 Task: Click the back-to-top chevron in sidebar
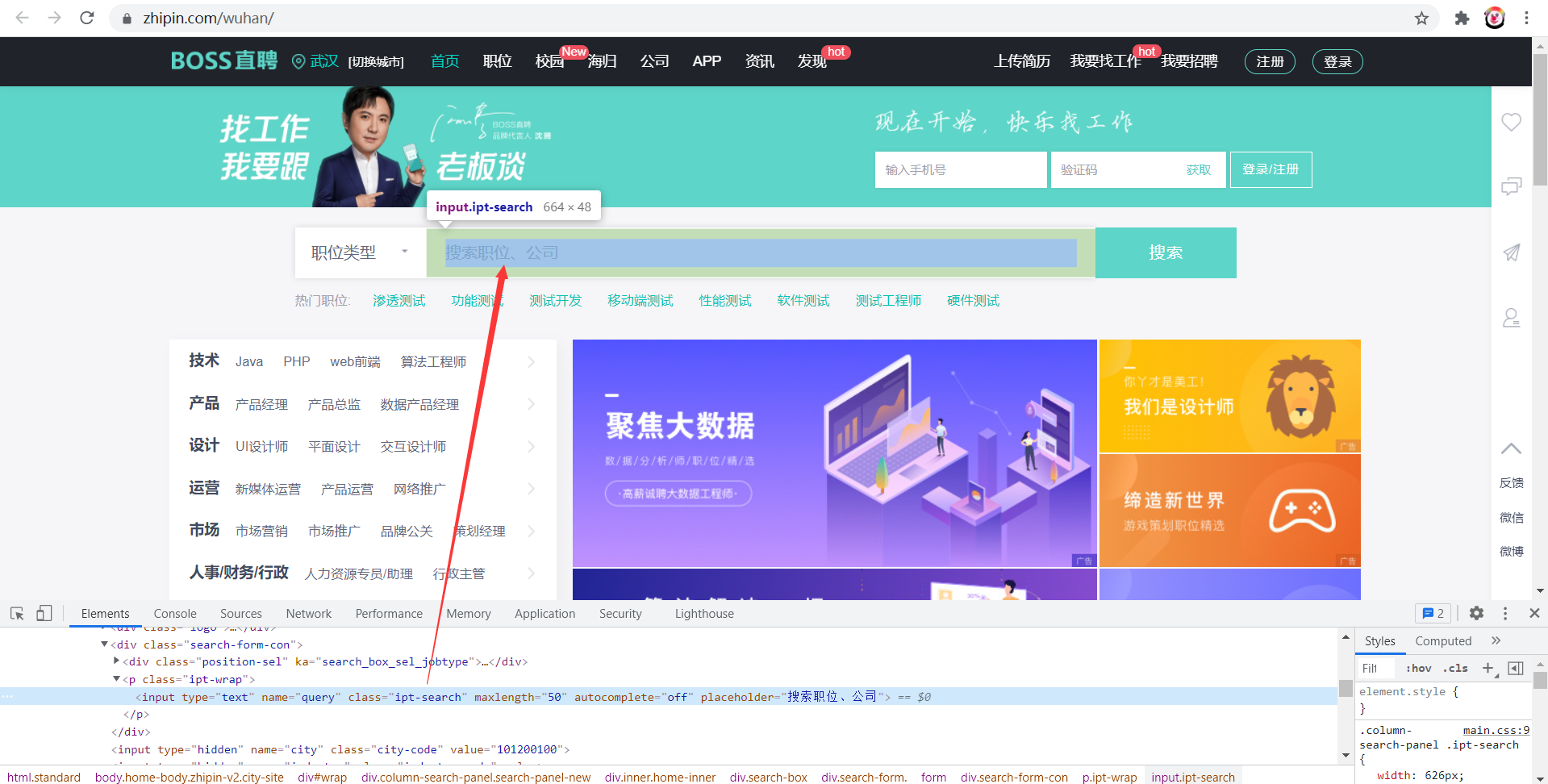(x=1511, y=448)
